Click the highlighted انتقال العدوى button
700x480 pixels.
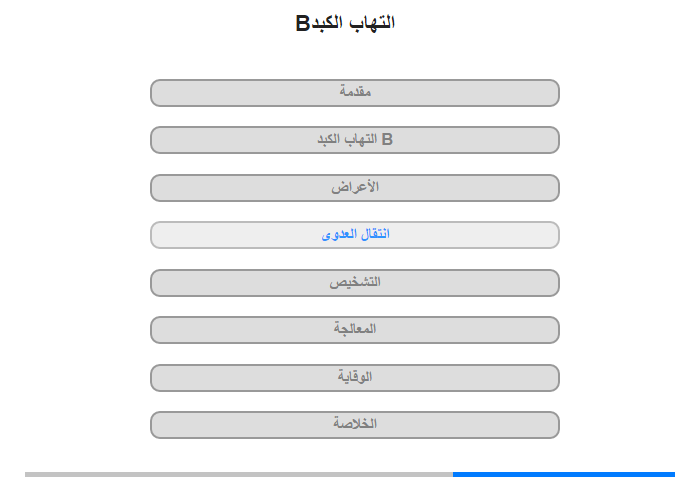coord(354,235)
